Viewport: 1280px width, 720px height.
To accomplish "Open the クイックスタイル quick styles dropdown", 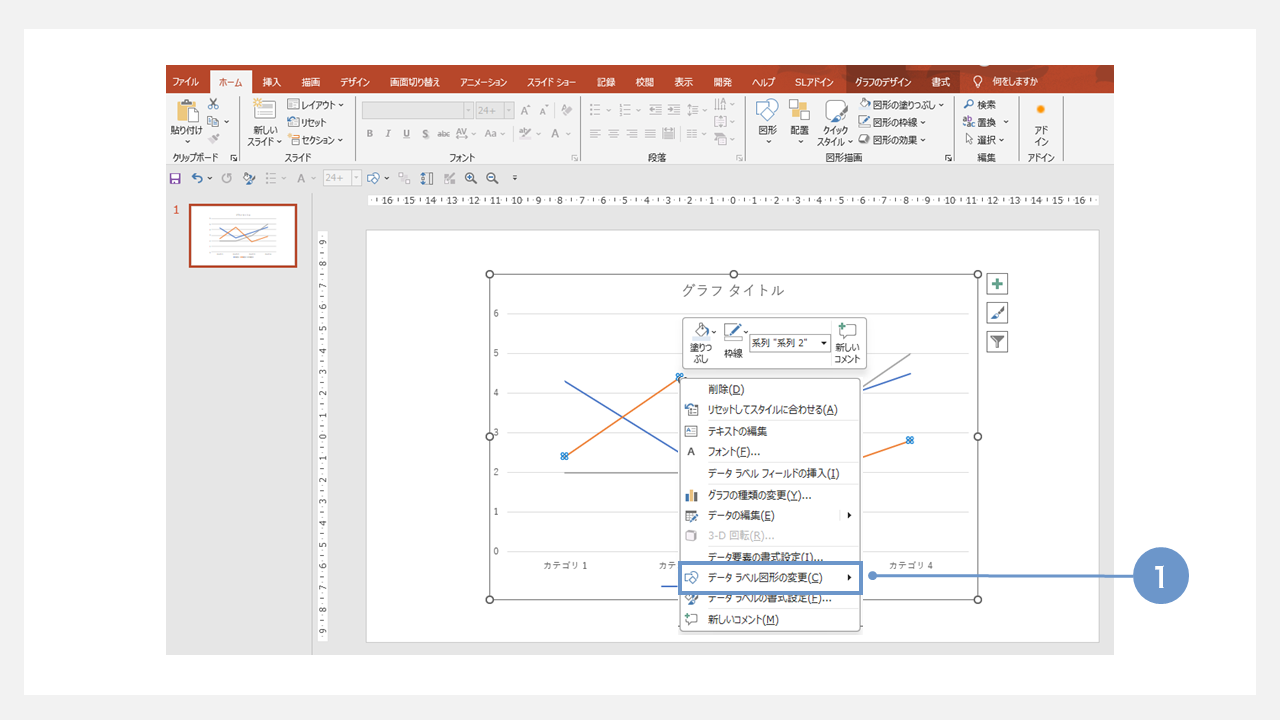I will 835,123.
